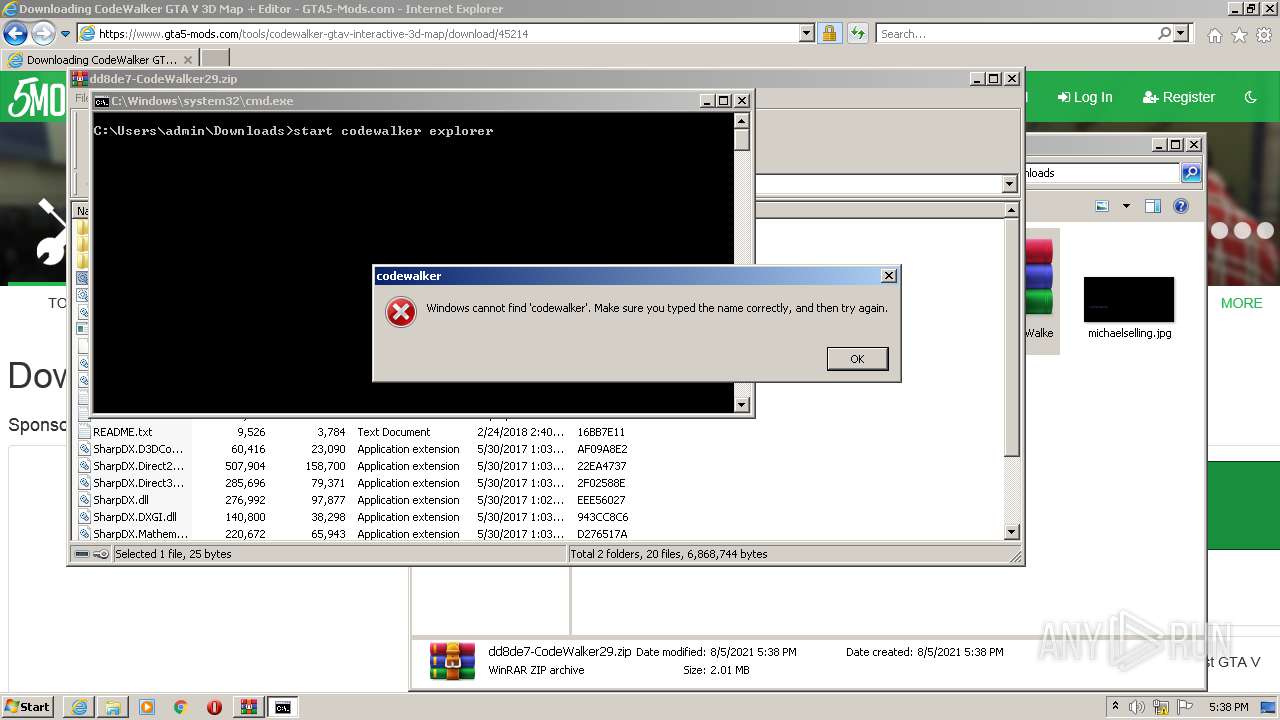Switch to WinRAR from the taskbar
This screenshot has width=1280, height=720.
pyautogui.click(x=249, y=707)
